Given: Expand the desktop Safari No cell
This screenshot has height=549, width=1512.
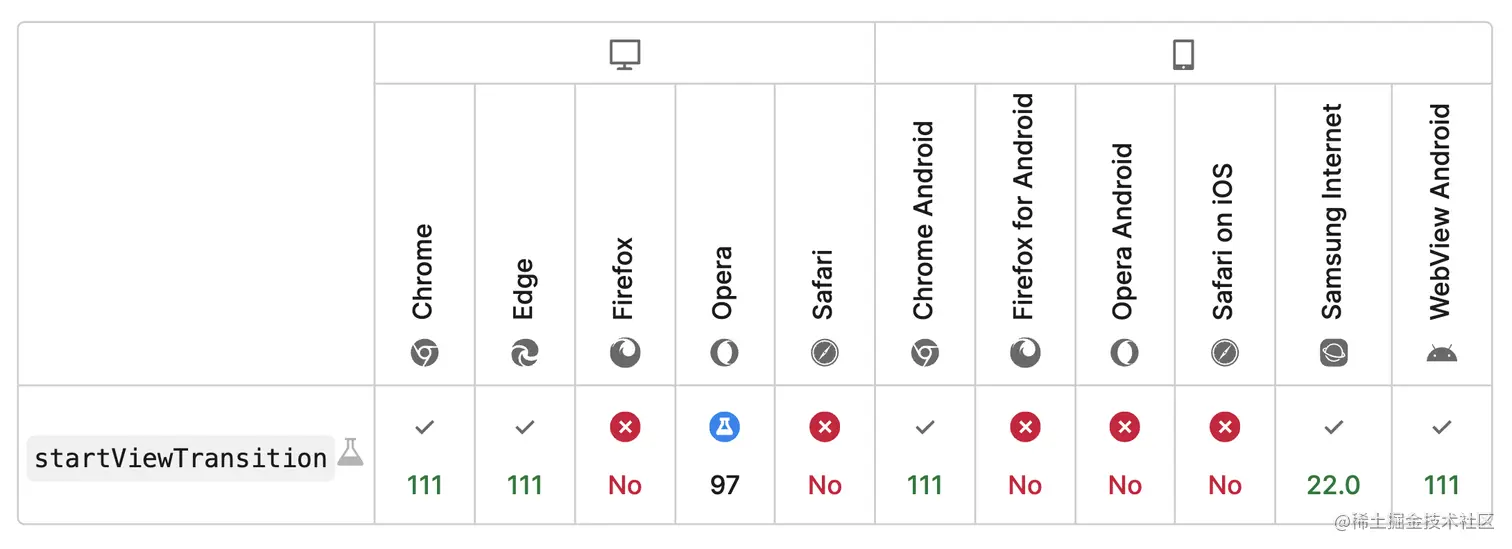Looking at the screenshot, I should 825,485.
